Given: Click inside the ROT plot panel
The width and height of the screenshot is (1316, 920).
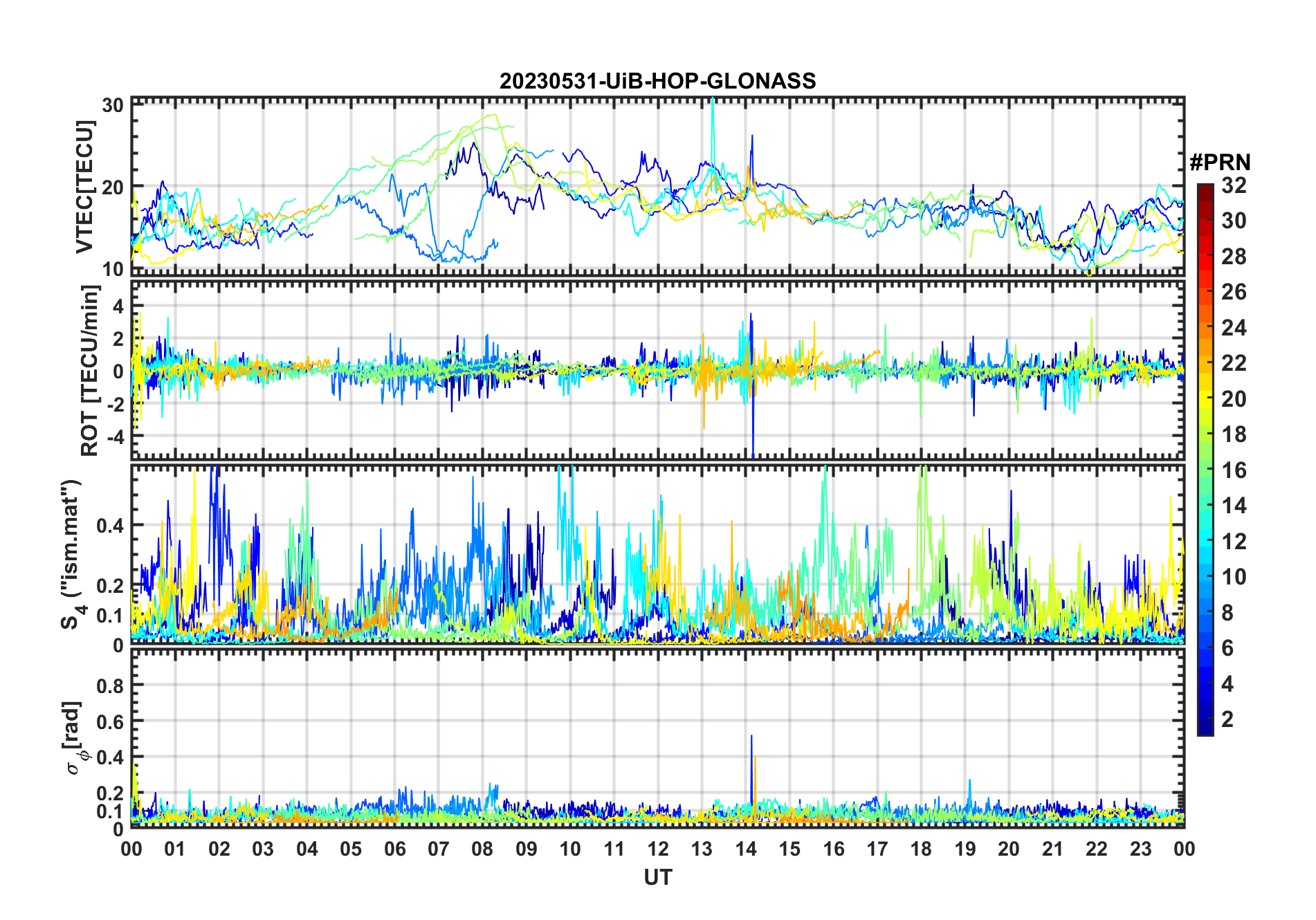Looking at the screenshot, I should click(658, 370).
